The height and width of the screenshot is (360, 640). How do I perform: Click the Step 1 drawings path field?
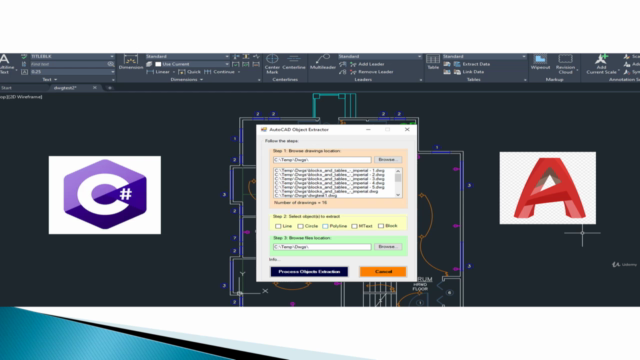(x=322, y=160)
